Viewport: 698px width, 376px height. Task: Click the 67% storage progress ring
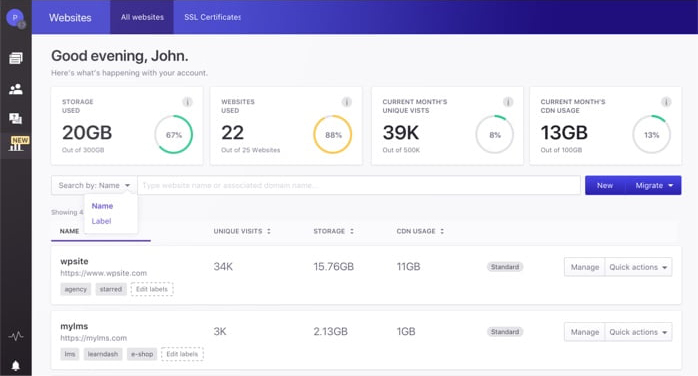(174, 134)
